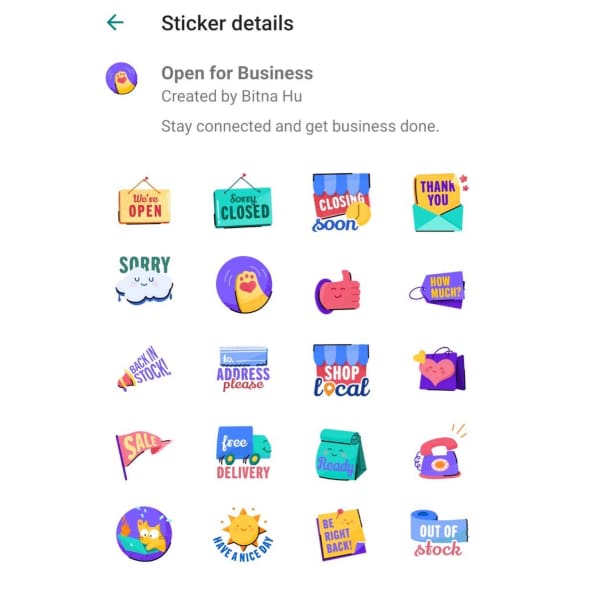Screen dimensions: 600x600
Task: Open the Open for Business pack avatar
Action: 121,78
